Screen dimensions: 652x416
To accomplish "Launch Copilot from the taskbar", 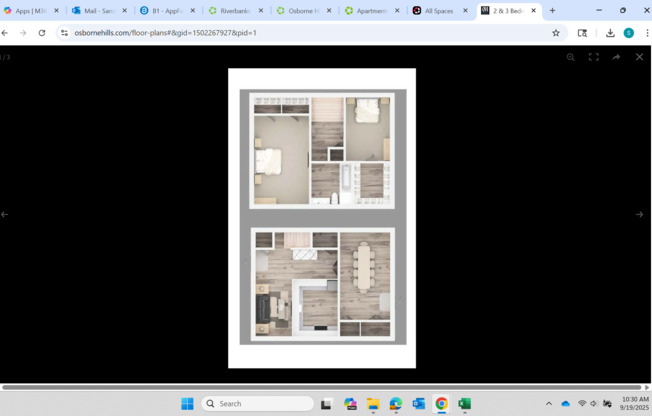I will pos(350,404).
